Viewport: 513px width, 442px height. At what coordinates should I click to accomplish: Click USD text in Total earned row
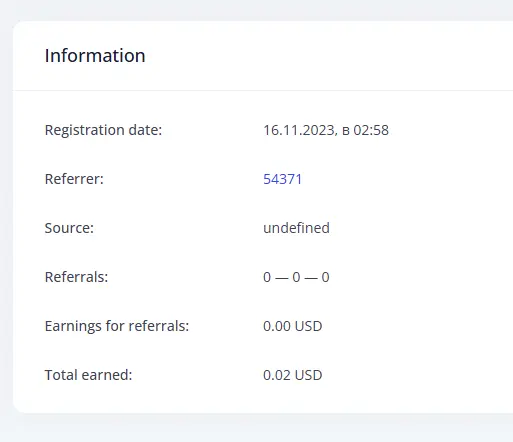pyautogui.click(x=309, y=375)
